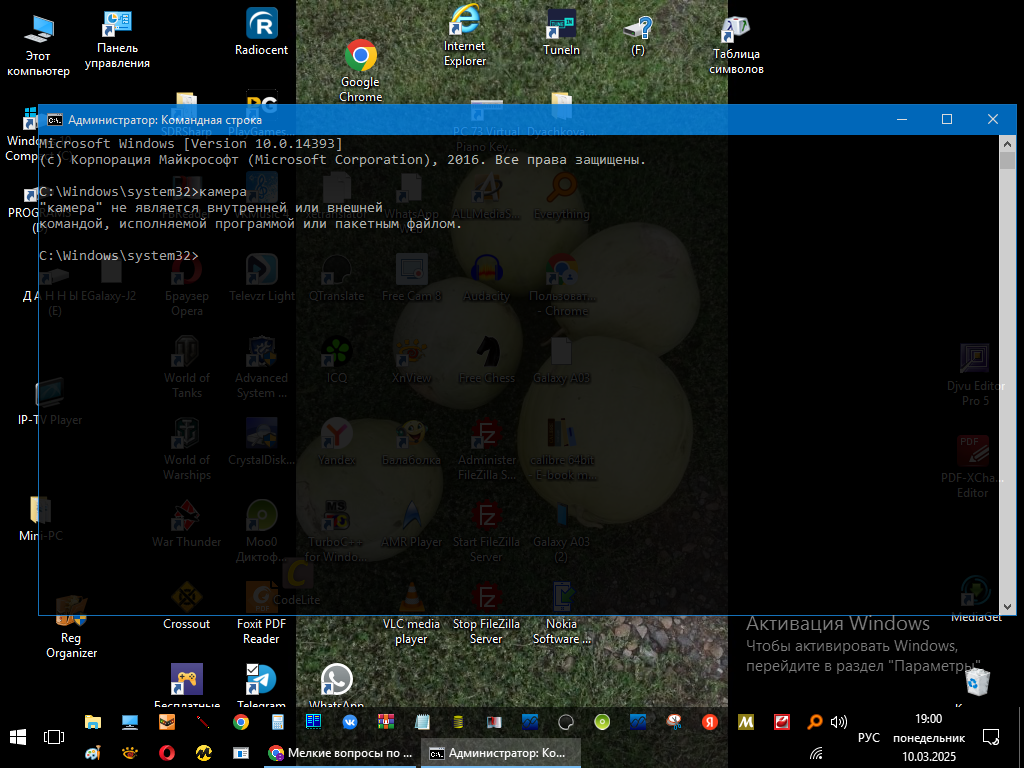Viewport: 1024px width, 768px height.
Task: Open the Start menu
Action: click(18, 737)
